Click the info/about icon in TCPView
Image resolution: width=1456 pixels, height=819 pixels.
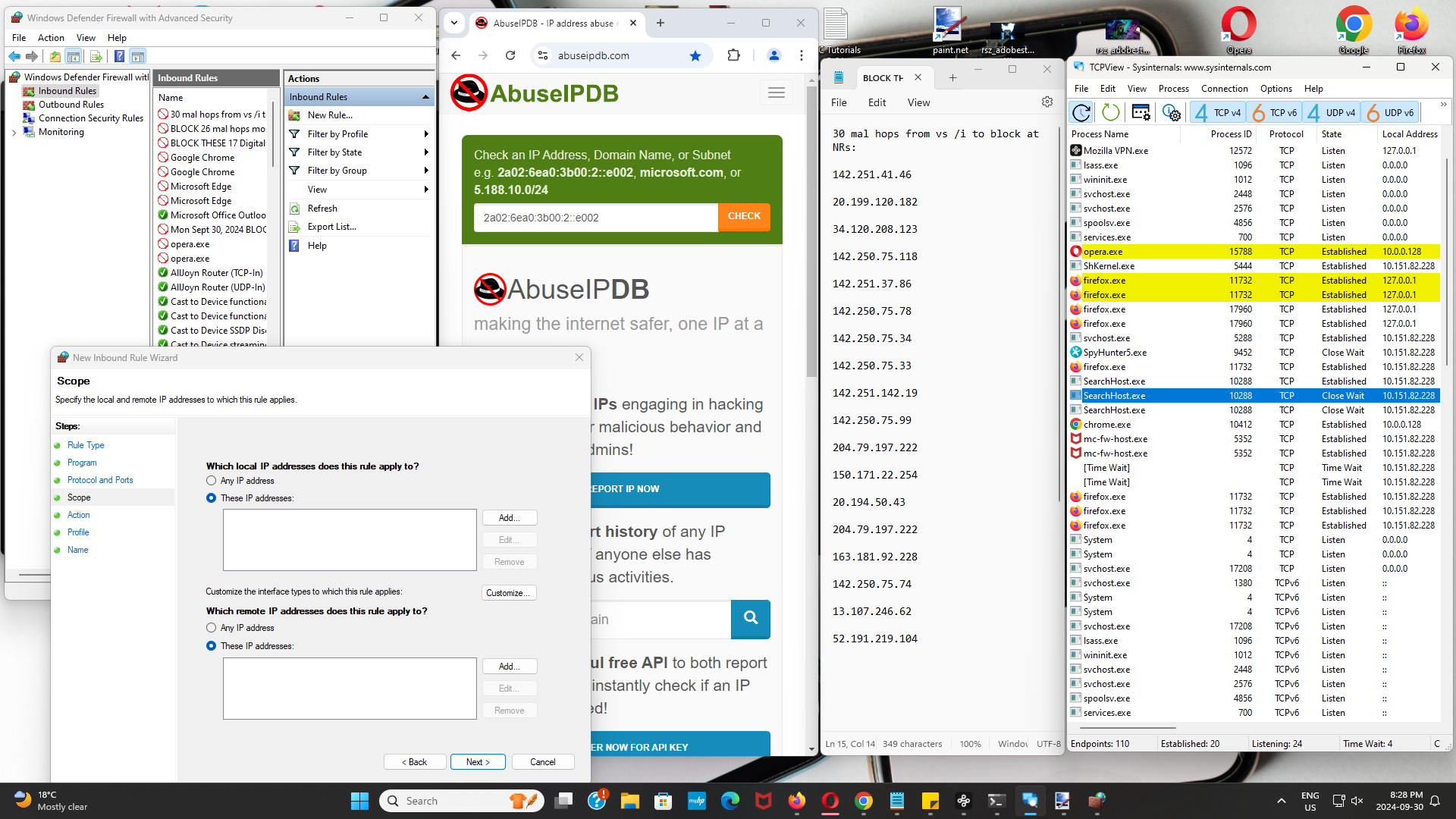point(1172,112)
